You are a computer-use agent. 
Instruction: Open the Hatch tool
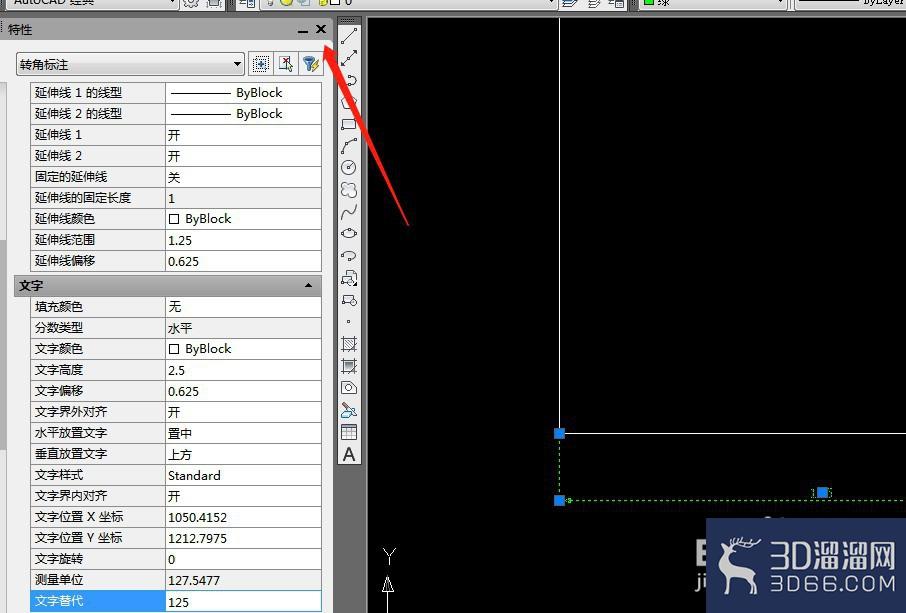point(349,344)
